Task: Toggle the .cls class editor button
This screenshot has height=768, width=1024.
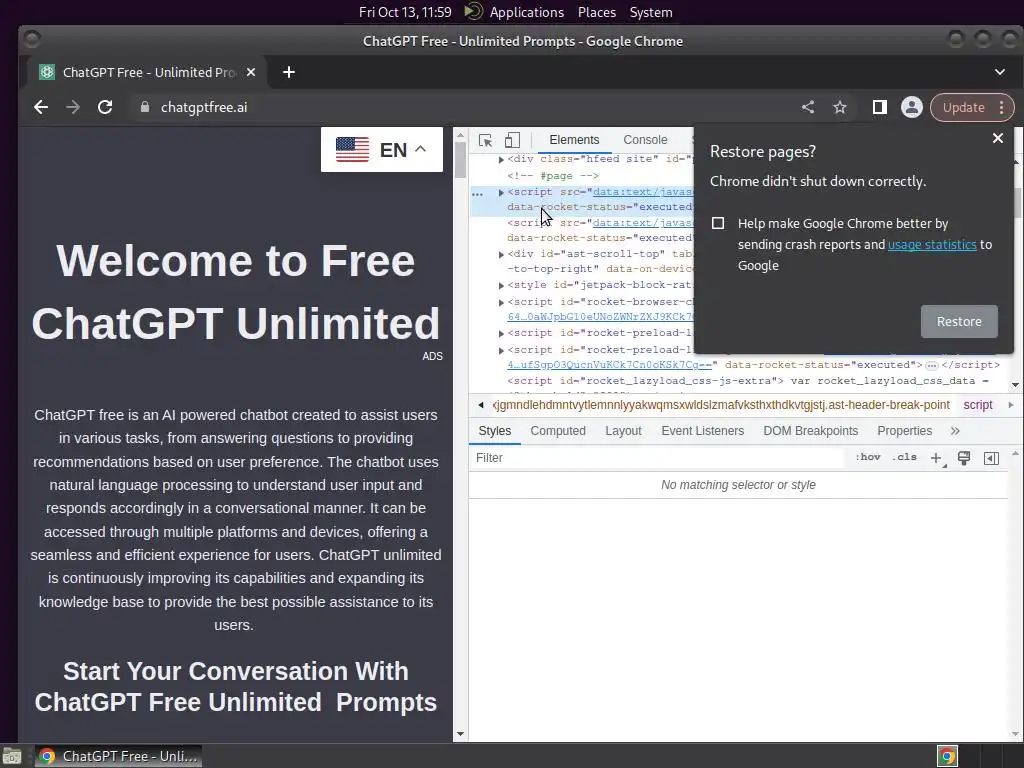Action: point(904,457)
